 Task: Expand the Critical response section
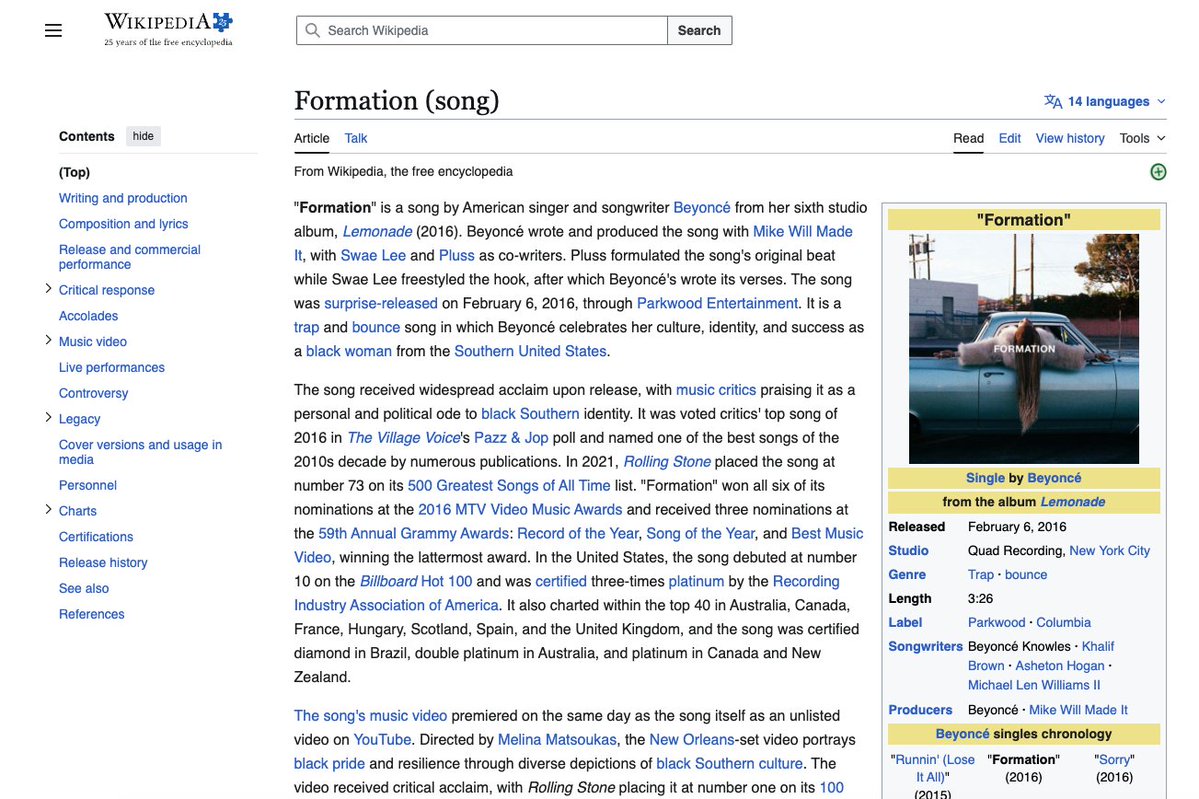point(48,289)
